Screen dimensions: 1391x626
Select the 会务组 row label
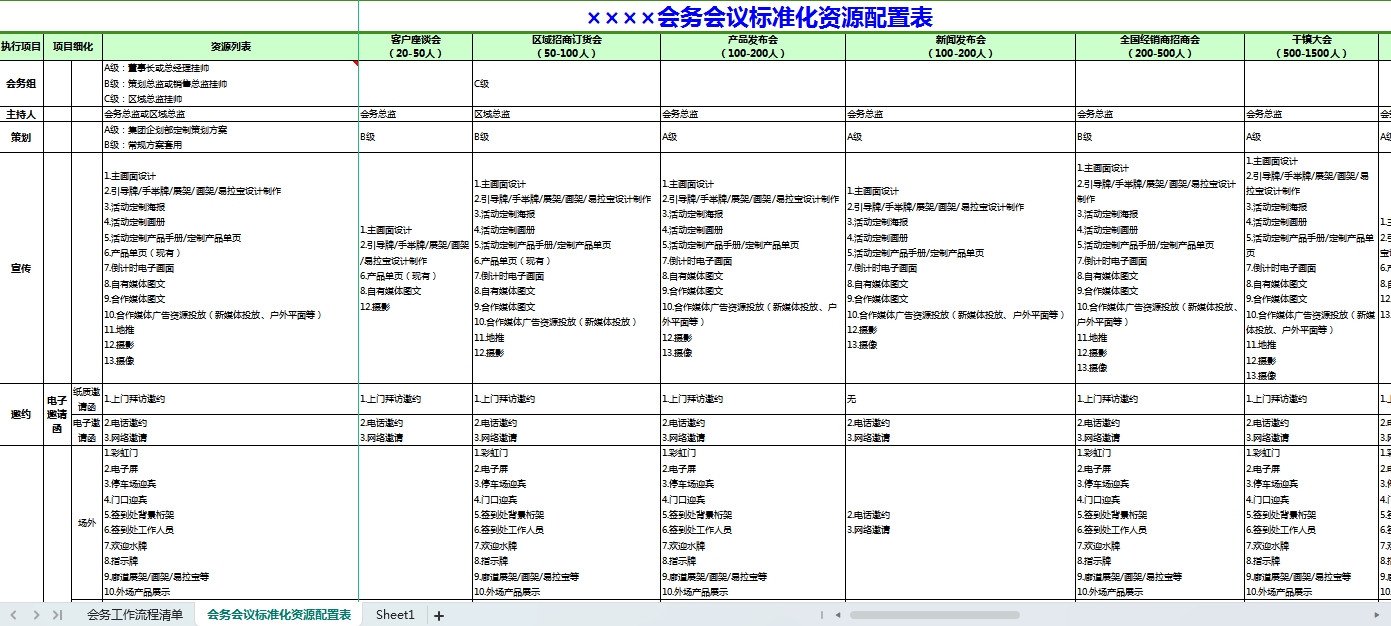[x=21, y=84]
